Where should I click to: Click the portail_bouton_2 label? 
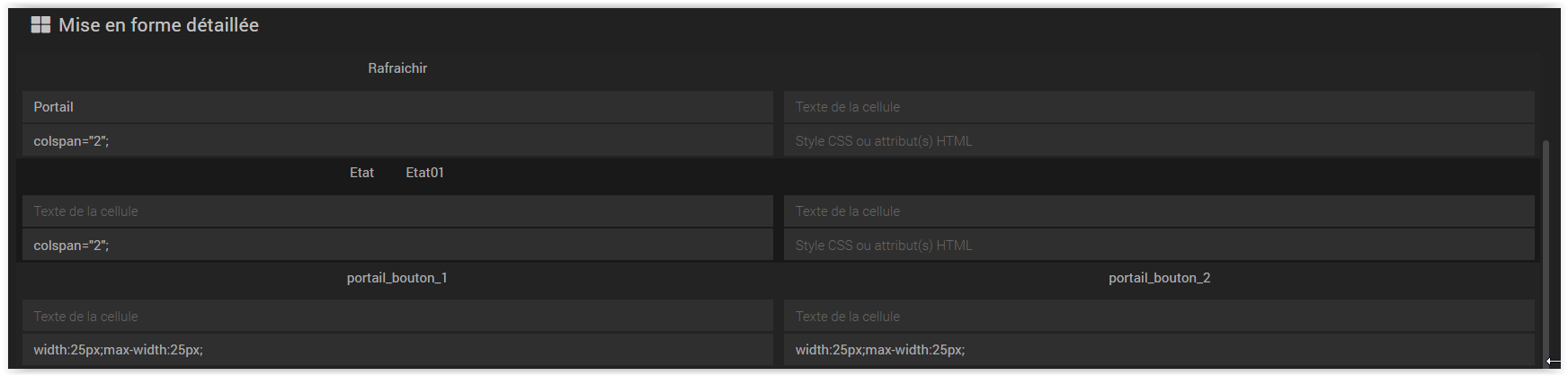pos(1159,278)
